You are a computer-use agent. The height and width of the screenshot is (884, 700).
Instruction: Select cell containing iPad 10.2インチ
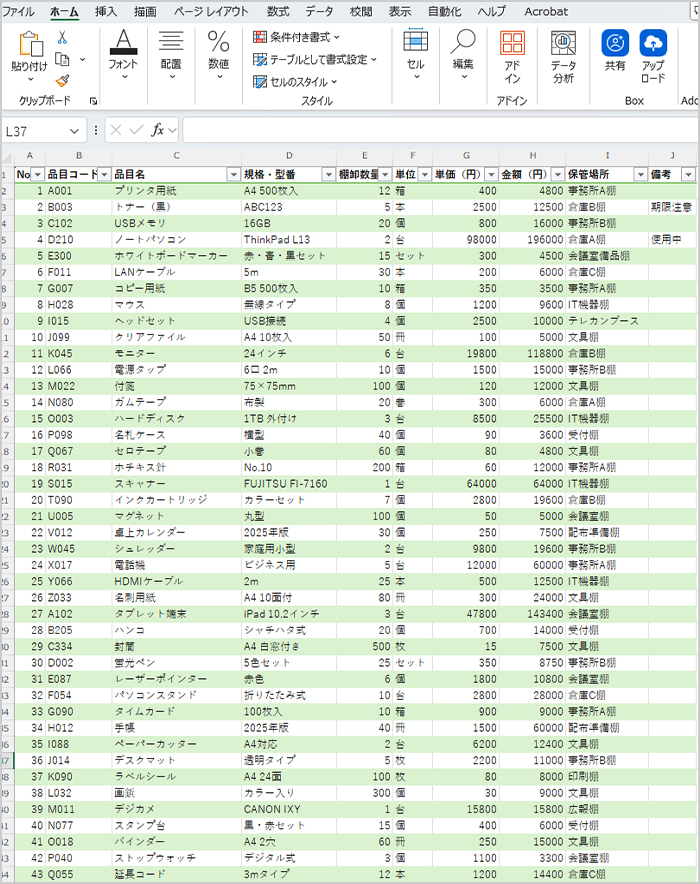click(289, 614)
